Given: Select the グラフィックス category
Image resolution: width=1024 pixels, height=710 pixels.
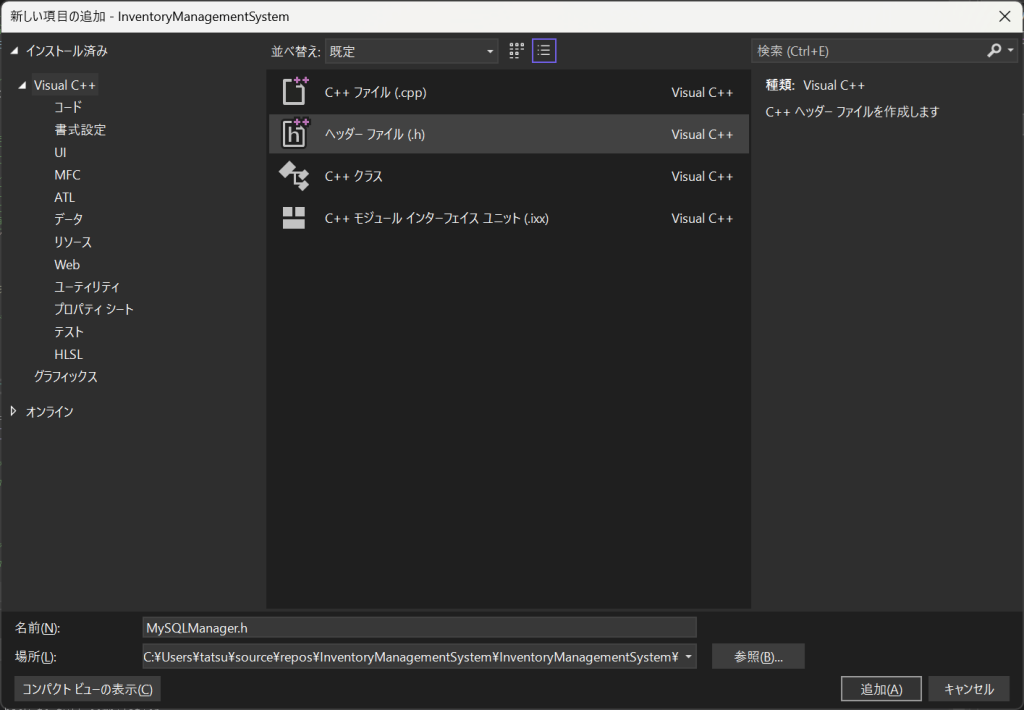Looking at the screenshot, I should click(x=66, y=377).
